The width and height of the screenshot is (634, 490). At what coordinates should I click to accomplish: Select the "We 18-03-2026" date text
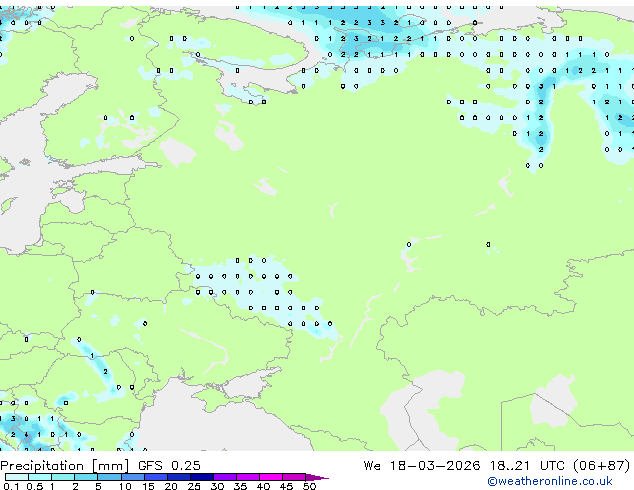pyautogui.click(x=422, y=466)
